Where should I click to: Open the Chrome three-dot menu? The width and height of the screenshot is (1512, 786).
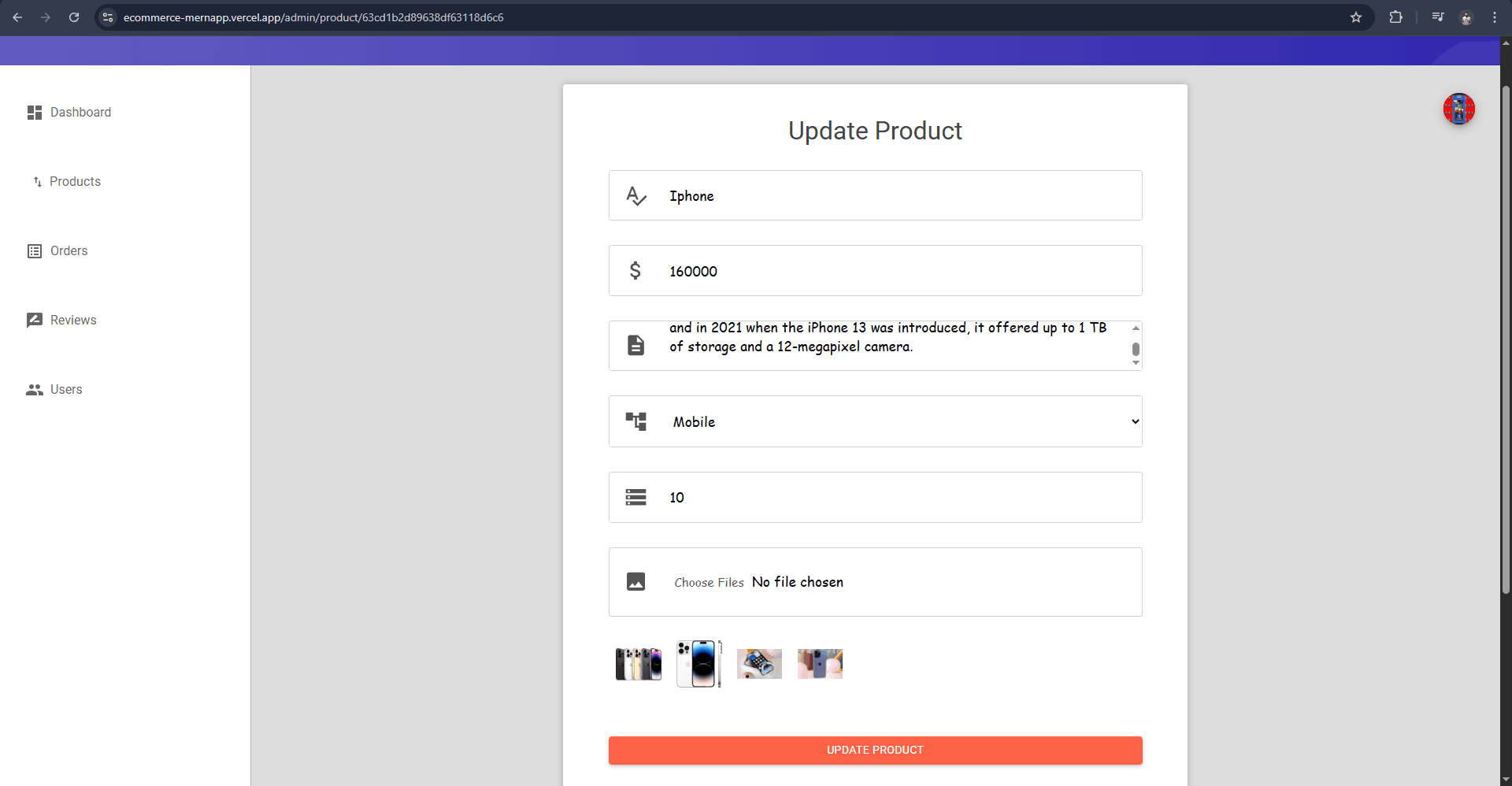[1495, 17]
